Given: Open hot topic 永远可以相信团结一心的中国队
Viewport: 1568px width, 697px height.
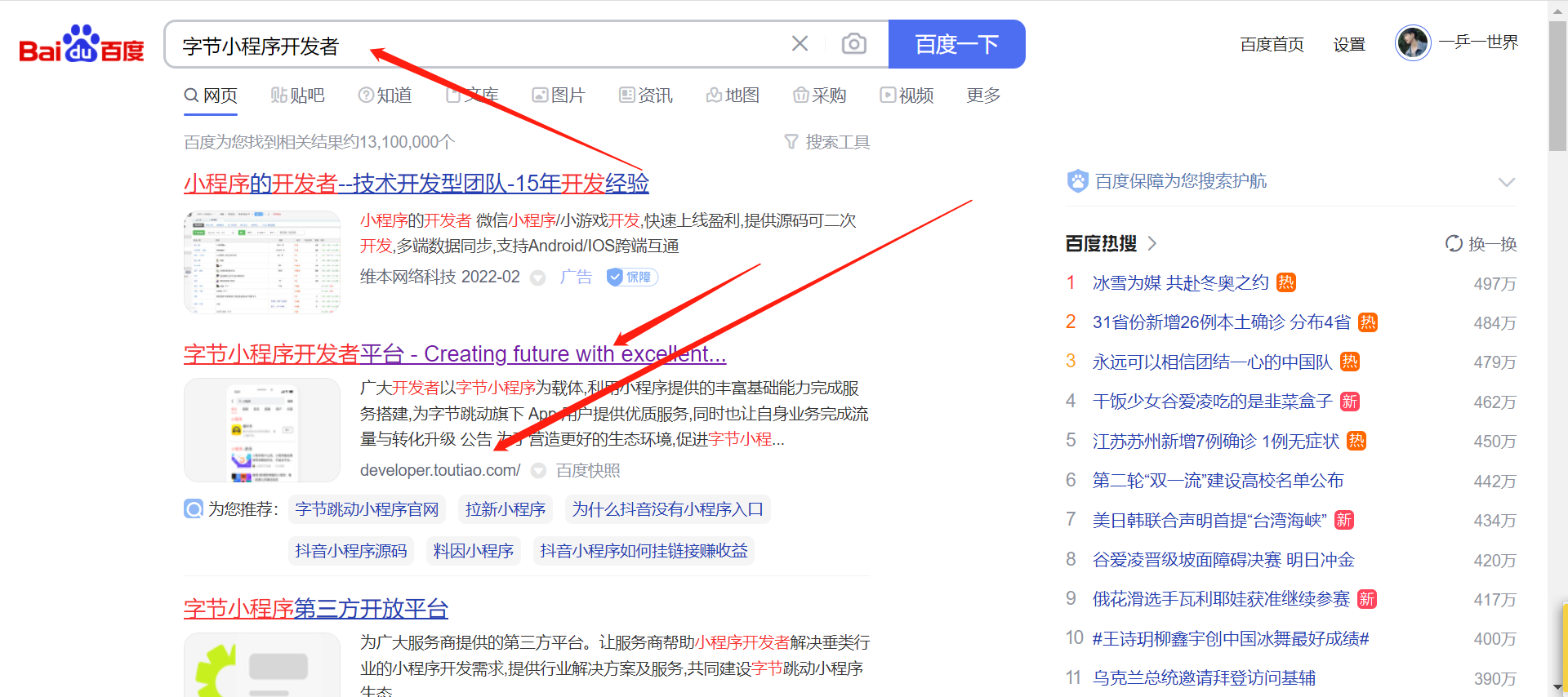Looking at the screenshot, I should tap(1213, 362).
